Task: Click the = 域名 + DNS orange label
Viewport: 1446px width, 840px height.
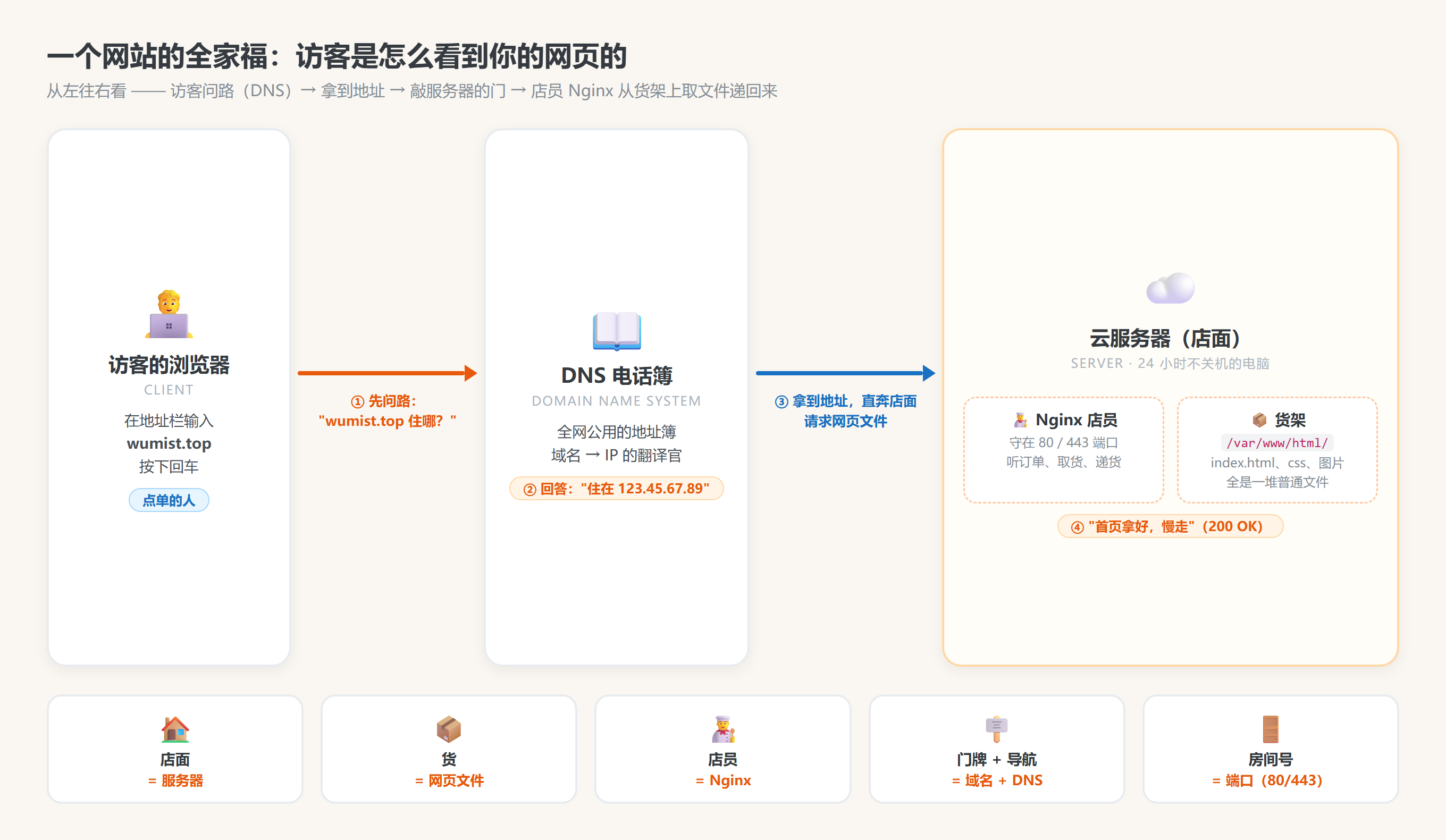Action: pyautogui.click(x=997, y=780)
